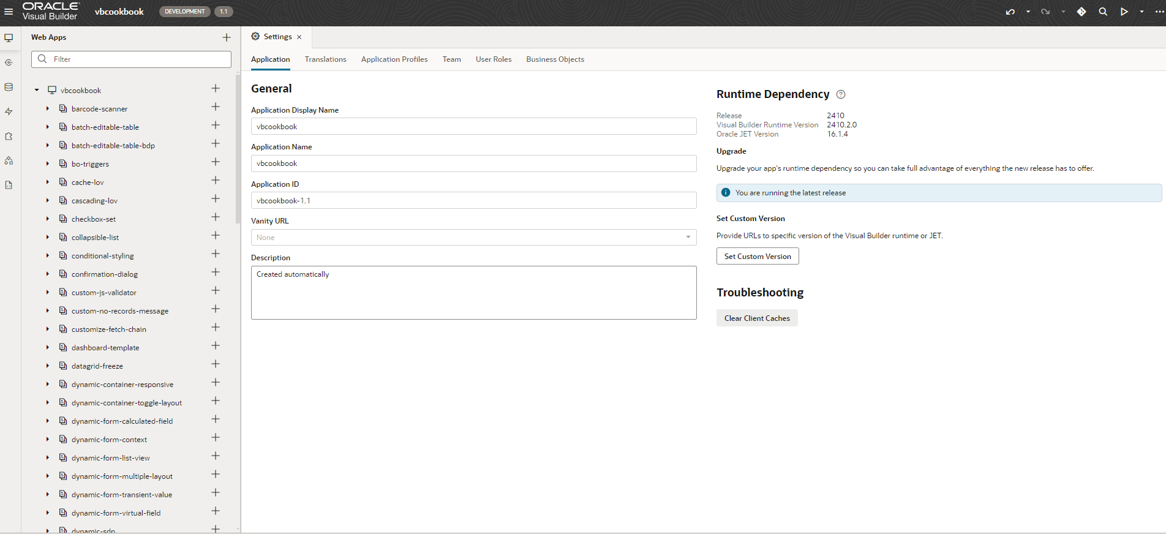
Task: Run the app with Preview play icon
Action: click(1124, 12)
